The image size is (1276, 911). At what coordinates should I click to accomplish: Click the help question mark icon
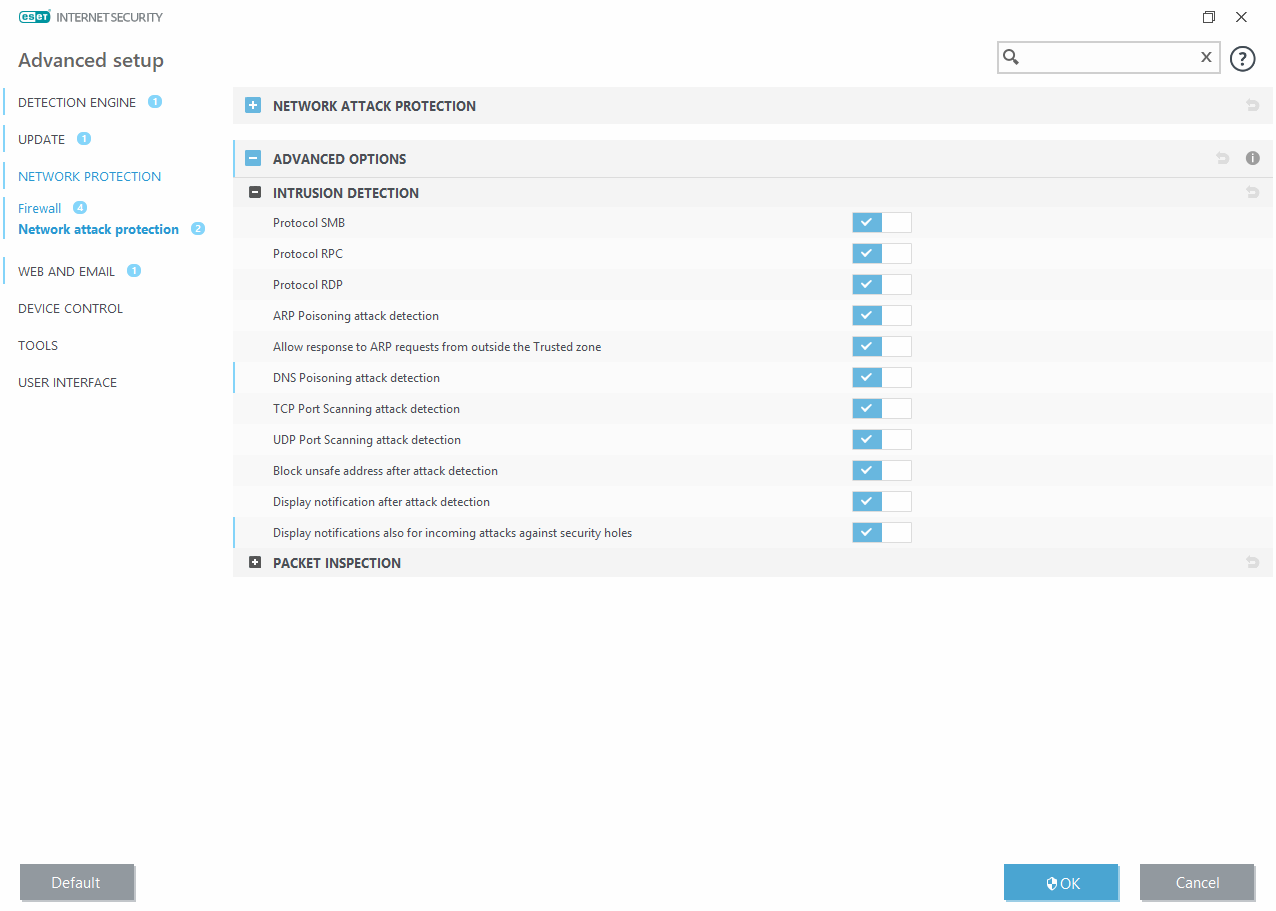point(1242,59)
